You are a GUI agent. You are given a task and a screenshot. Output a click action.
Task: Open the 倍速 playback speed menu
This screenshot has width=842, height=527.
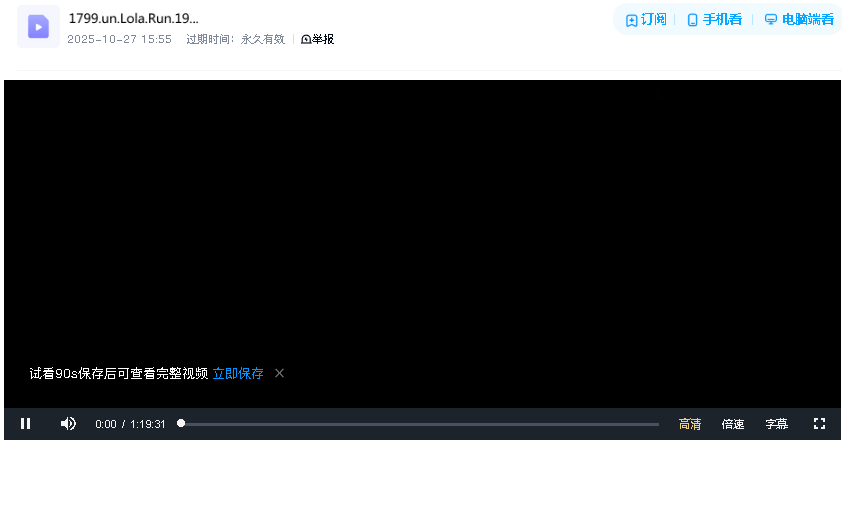coord(733,424)
